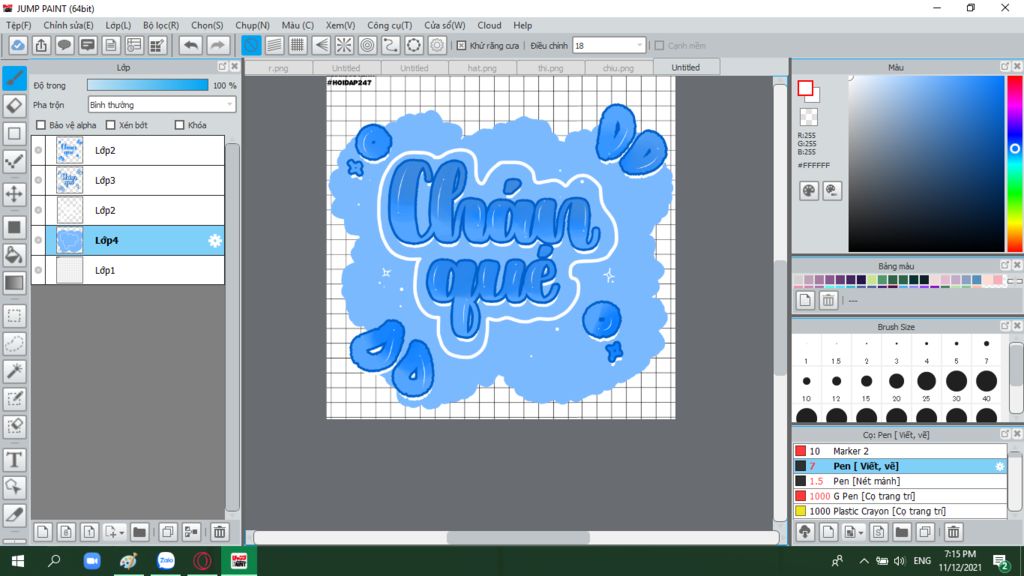Image resolution: width=1024 pixels, height=576 pixels.
Task: Select the Gradient tool
Action: point(14,283)
